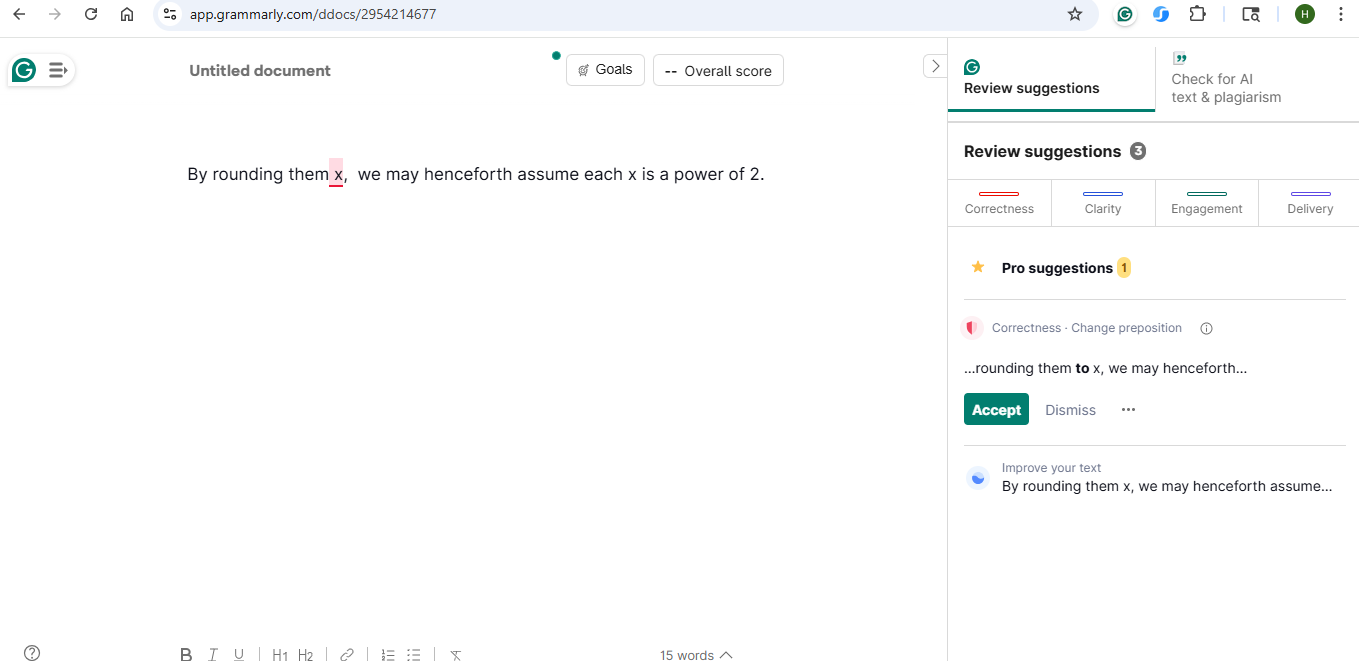Apply Heading 1 style
The width and height of the screenshot is (1359, 661).
tap(280, 655)
